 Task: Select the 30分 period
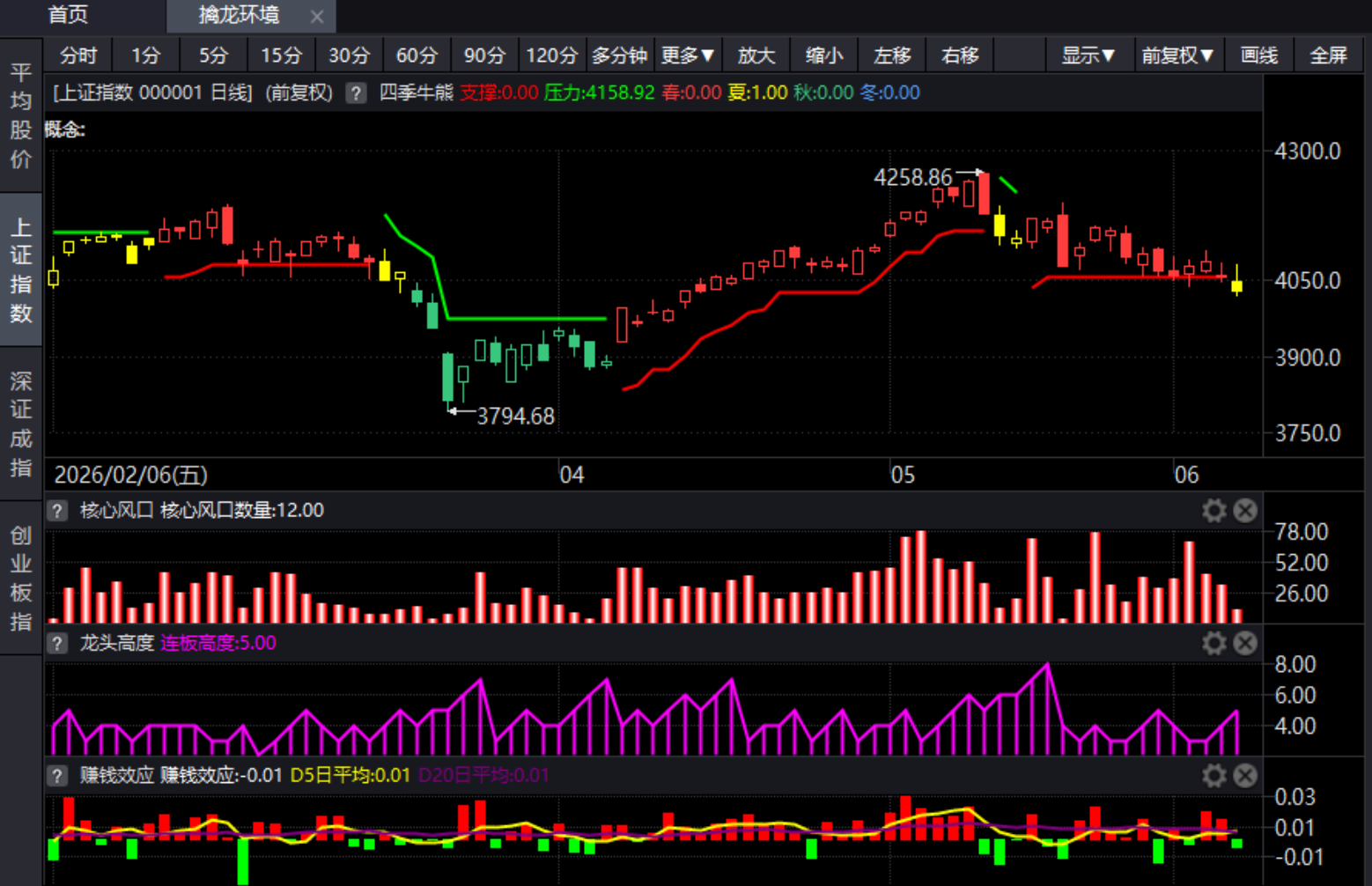tap(350, 55)
